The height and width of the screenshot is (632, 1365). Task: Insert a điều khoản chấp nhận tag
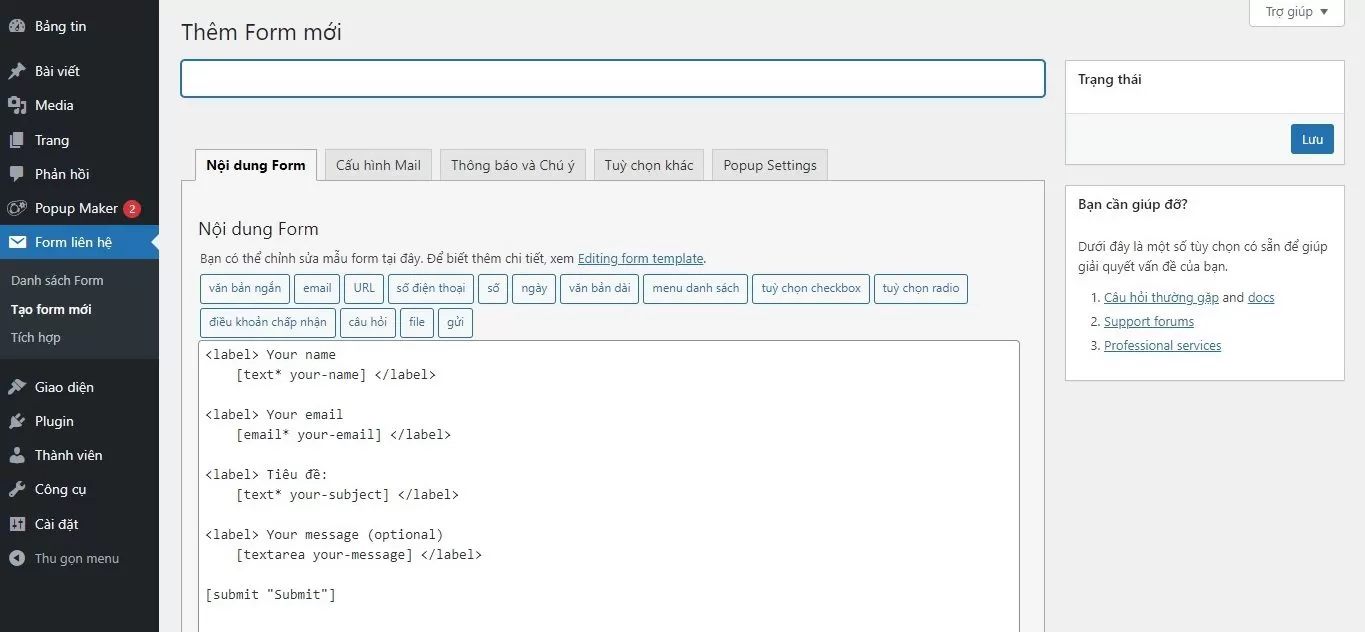pyautogui.click(x=268, y=322)
